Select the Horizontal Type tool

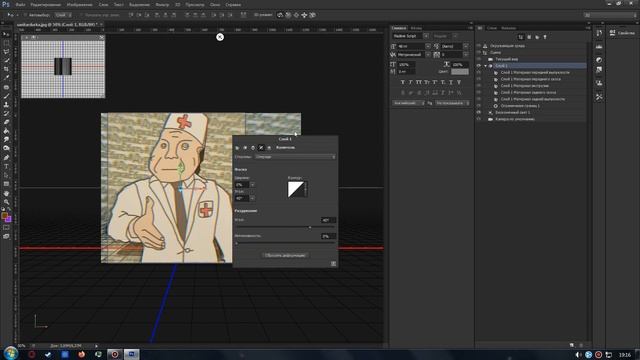6,167
